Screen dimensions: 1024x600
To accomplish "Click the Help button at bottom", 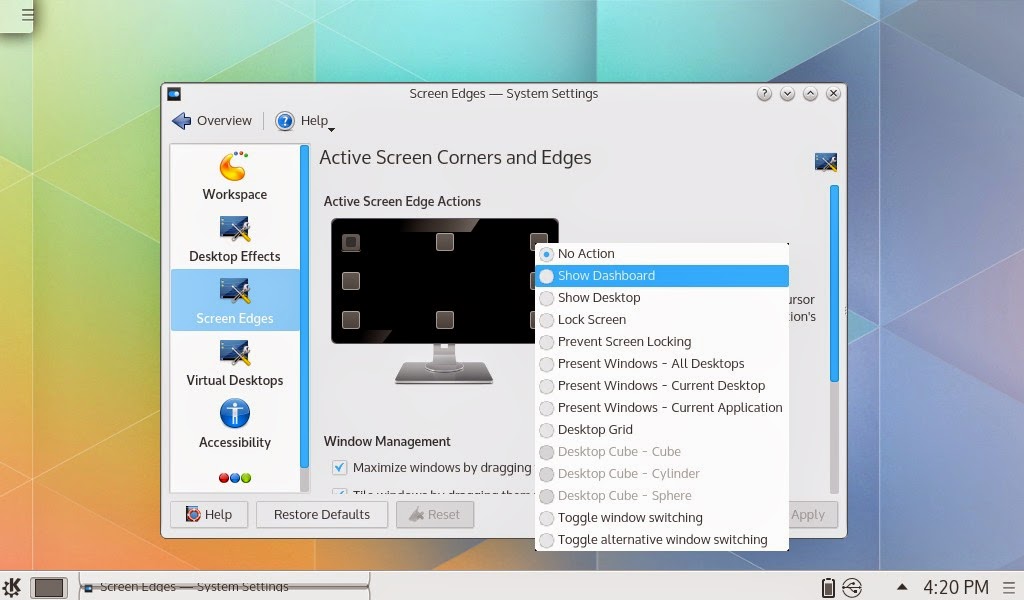I will (209, 514).
